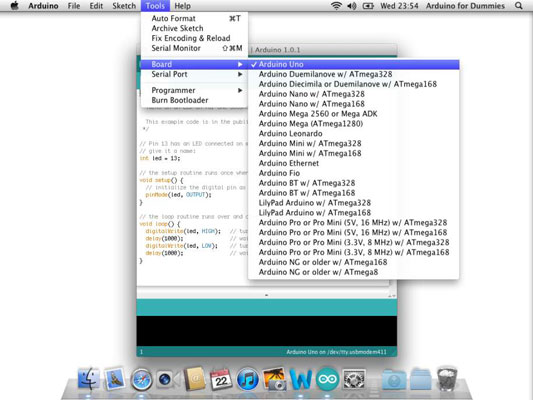Open the Edit menu
533x400 pixels.
coord(96,6)
